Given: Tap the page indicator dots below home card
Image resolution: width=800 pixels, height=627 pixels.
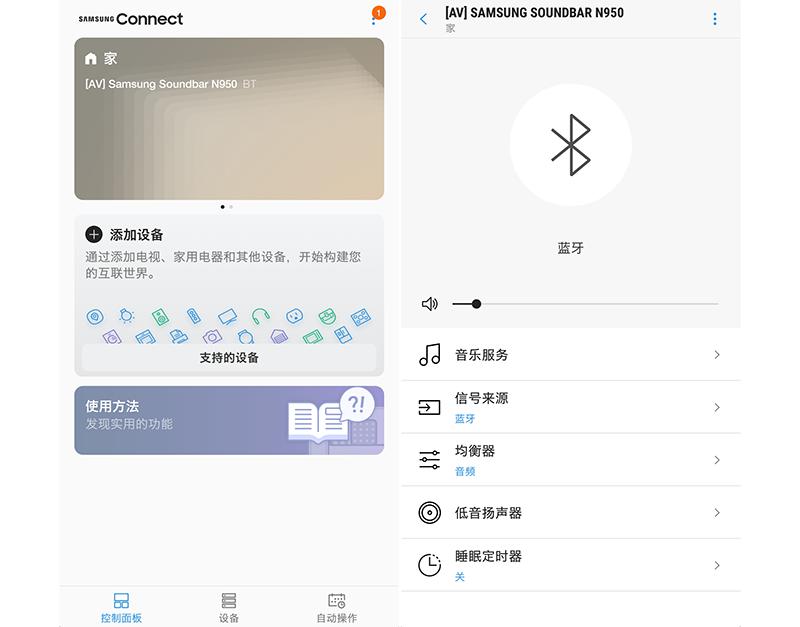Looking at the screenshot, I should pos(227,207).
